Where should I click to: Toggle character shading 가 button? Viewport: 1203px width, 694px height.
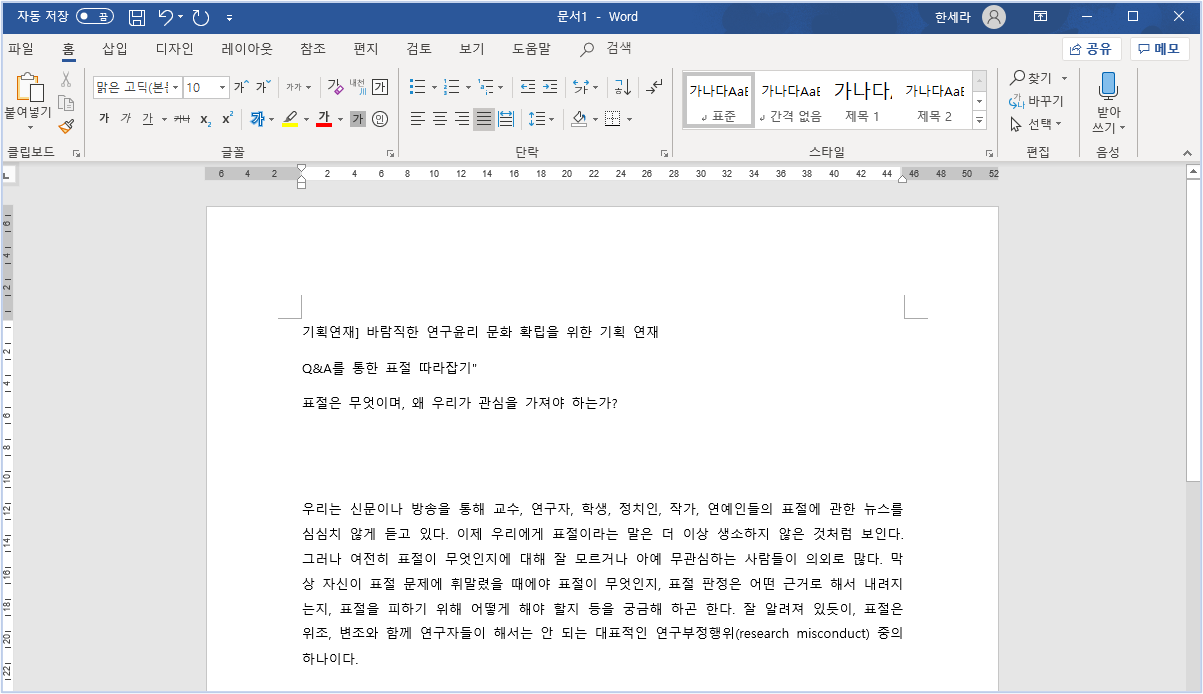tap(358, 119)
